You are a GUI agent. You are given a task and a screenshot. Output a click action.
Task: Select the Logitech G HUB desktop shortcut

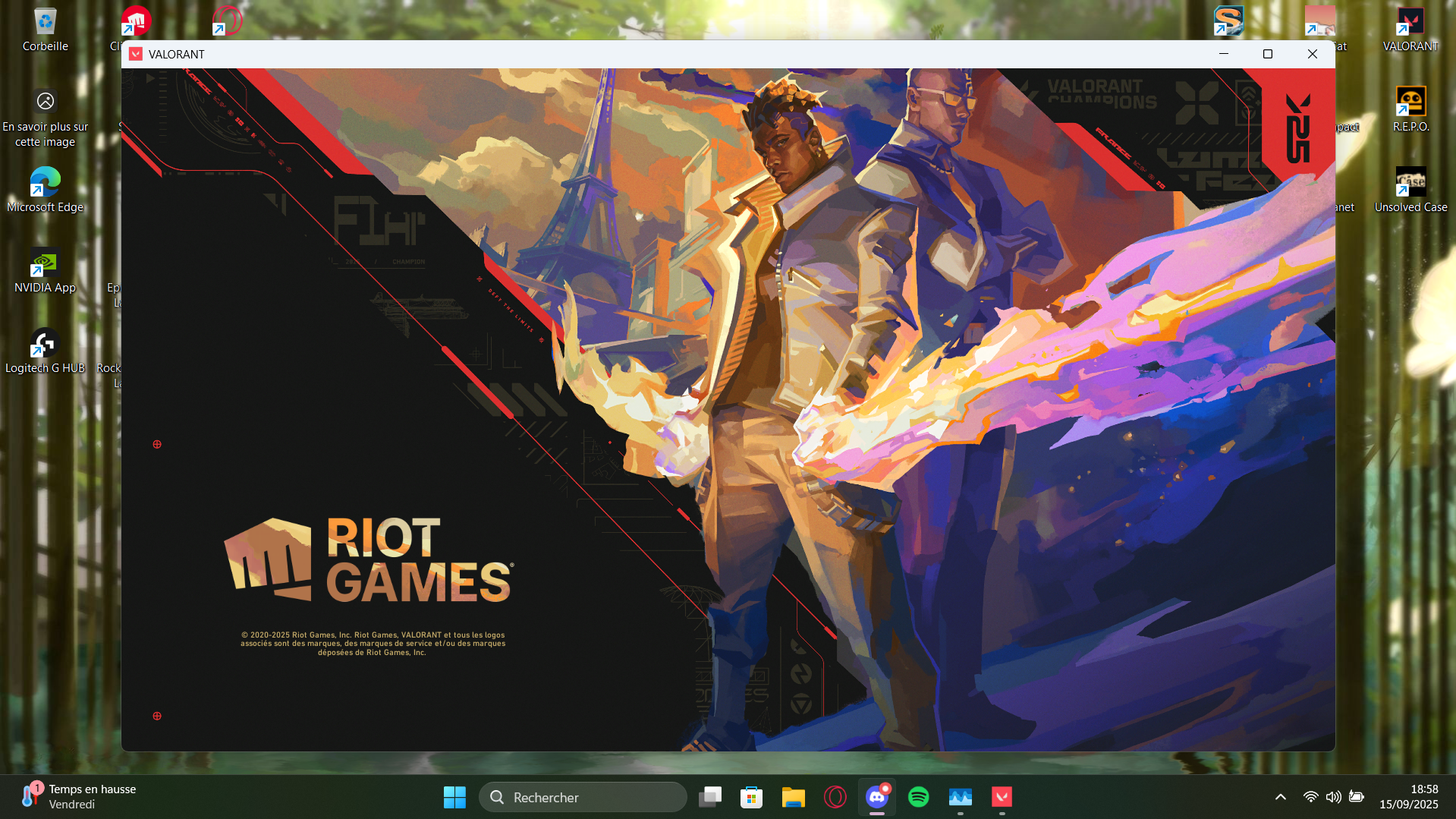pos(46,351)
